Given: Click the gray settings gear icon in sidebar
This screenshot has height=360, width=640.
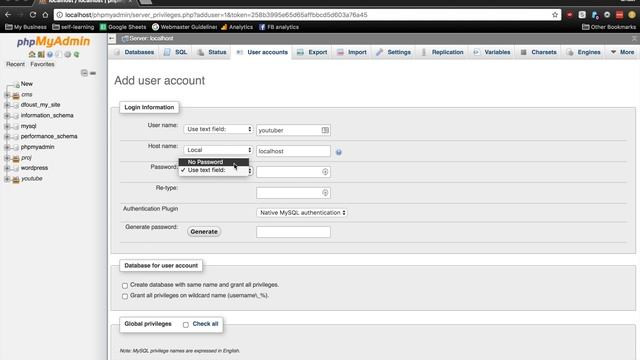Looking at the screenshot, I should pyautogui.click(x=67, y=54).
